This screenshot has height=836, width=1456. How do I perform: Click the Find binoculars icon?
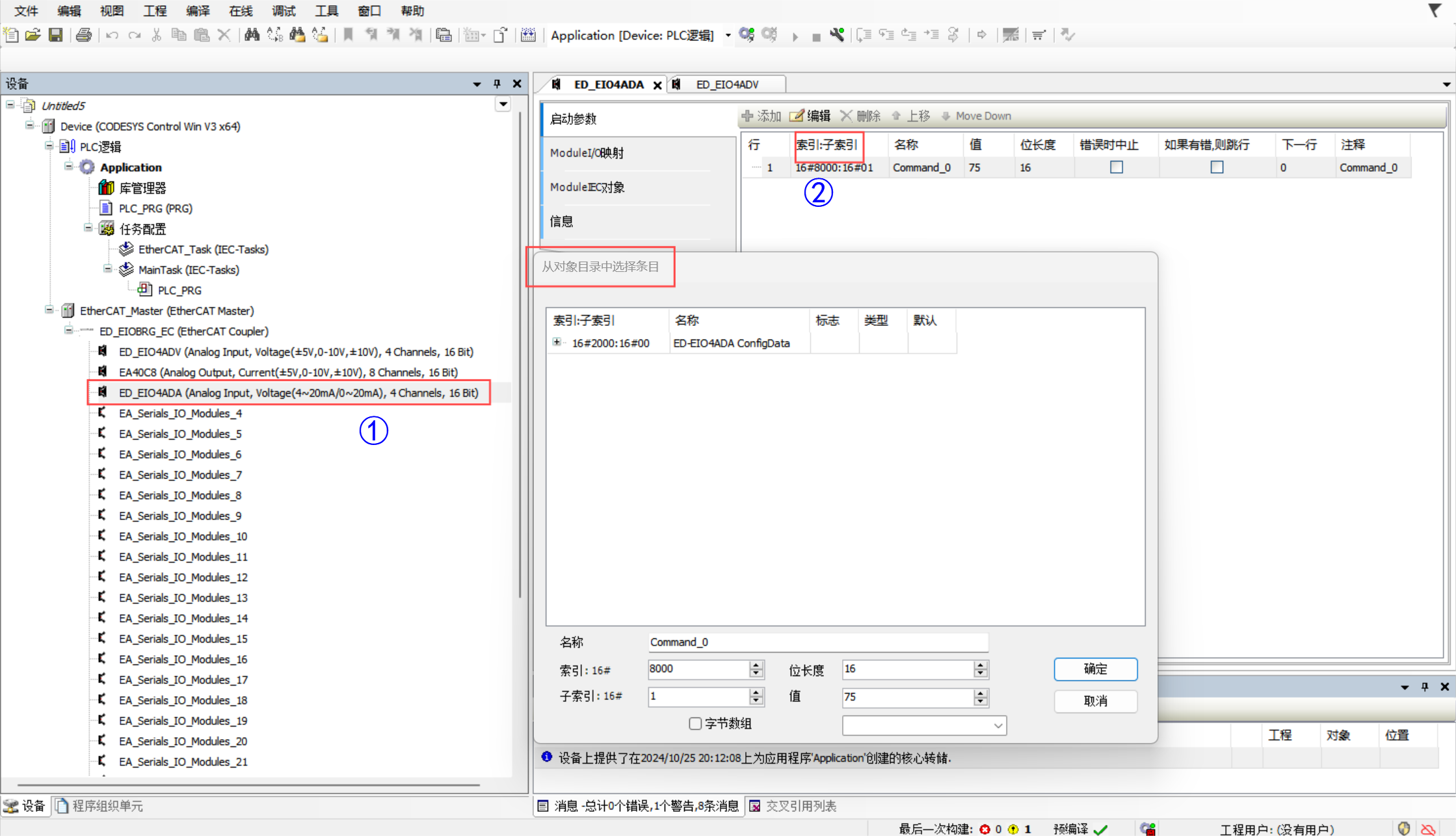click(252, 35)
